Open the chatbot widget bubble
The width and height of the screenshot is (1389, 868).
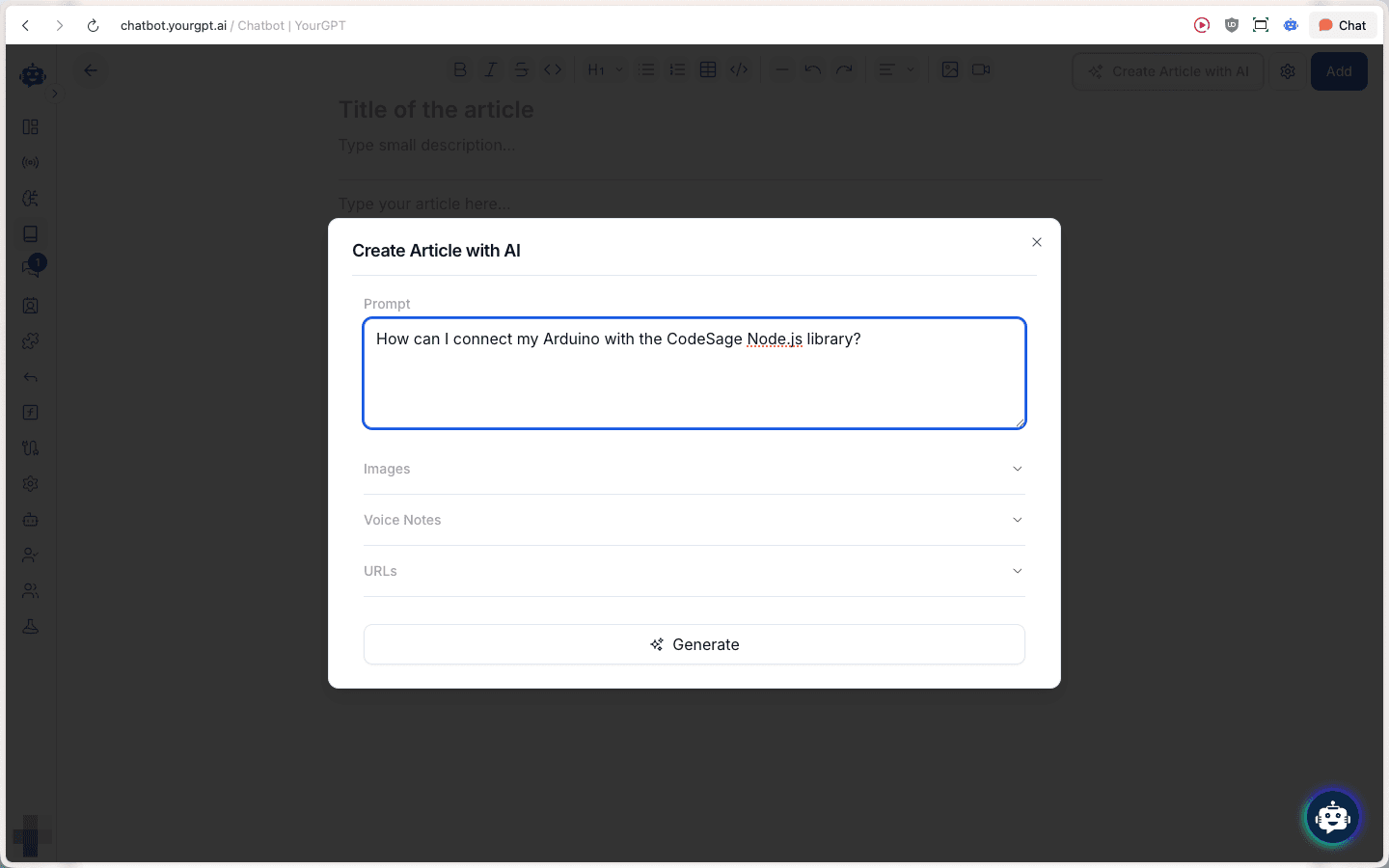click(x=1332, y=817)
